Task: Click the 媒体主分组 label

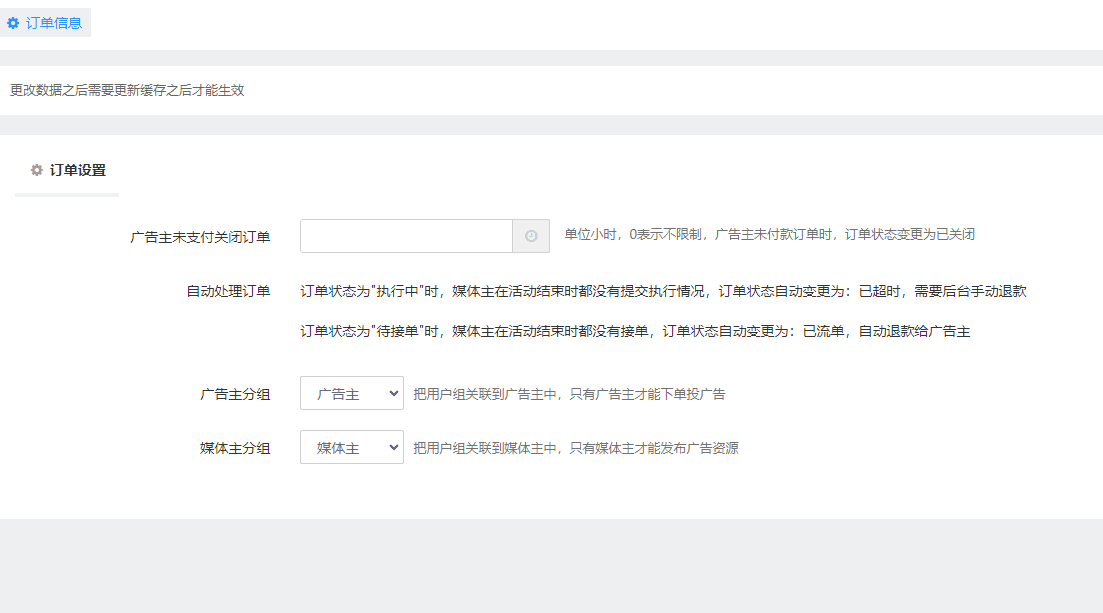Action: pos(235,448)
